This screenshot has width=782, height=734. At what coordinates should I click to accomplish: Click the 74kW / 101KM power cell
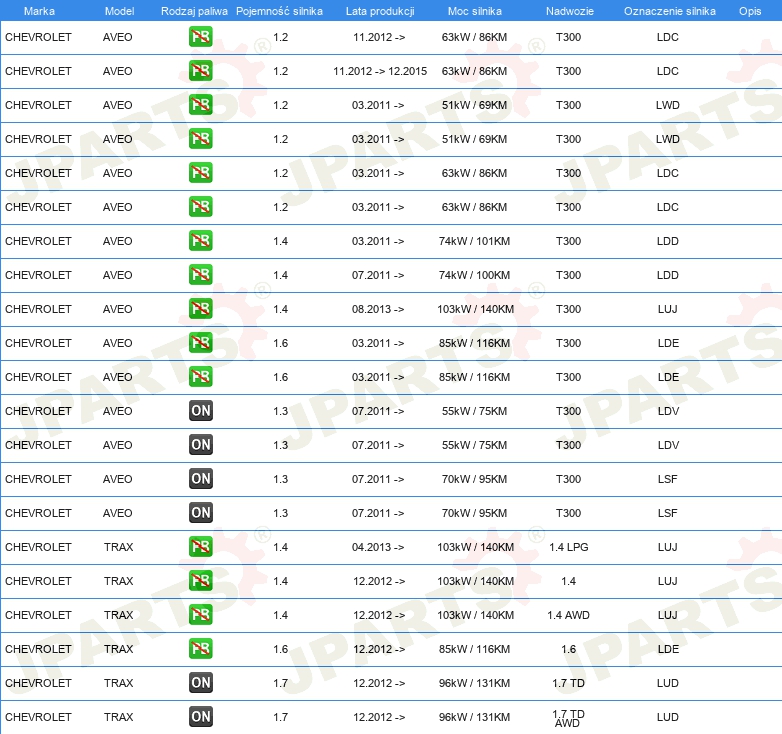(474, 241)
